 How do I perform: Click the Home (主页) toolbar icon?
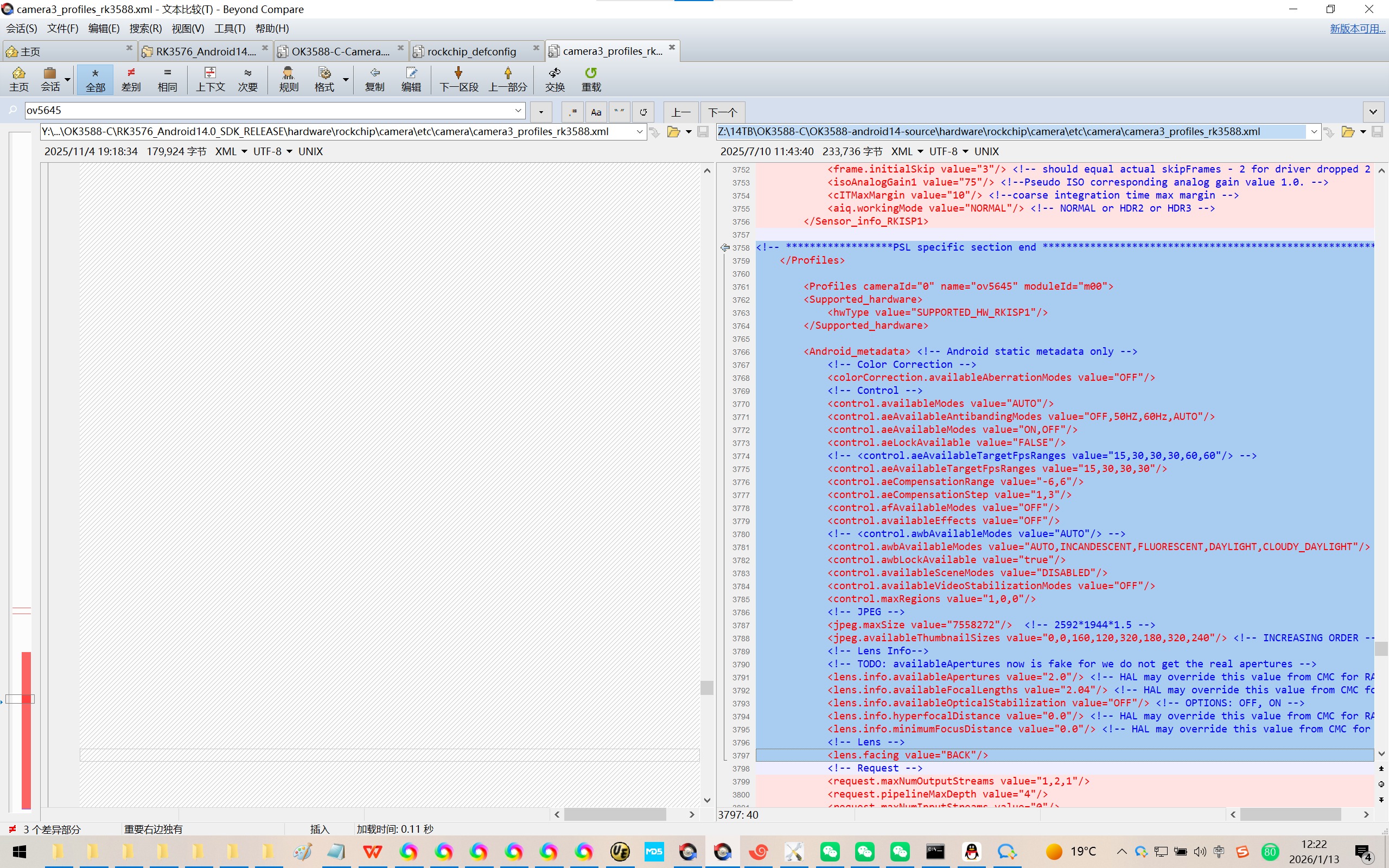tap(18, 73)
